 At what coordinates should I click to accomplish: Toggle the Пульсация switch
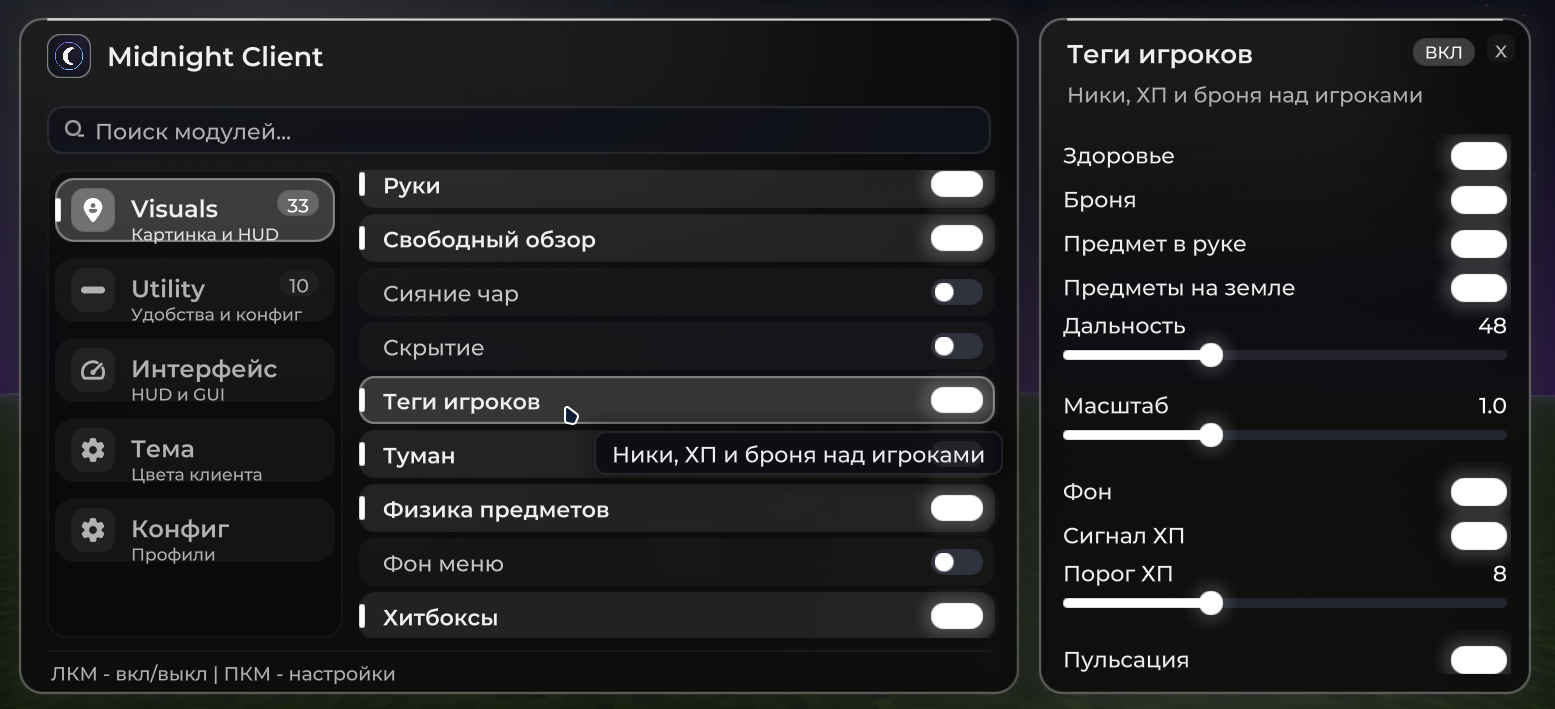point(1479,660)
